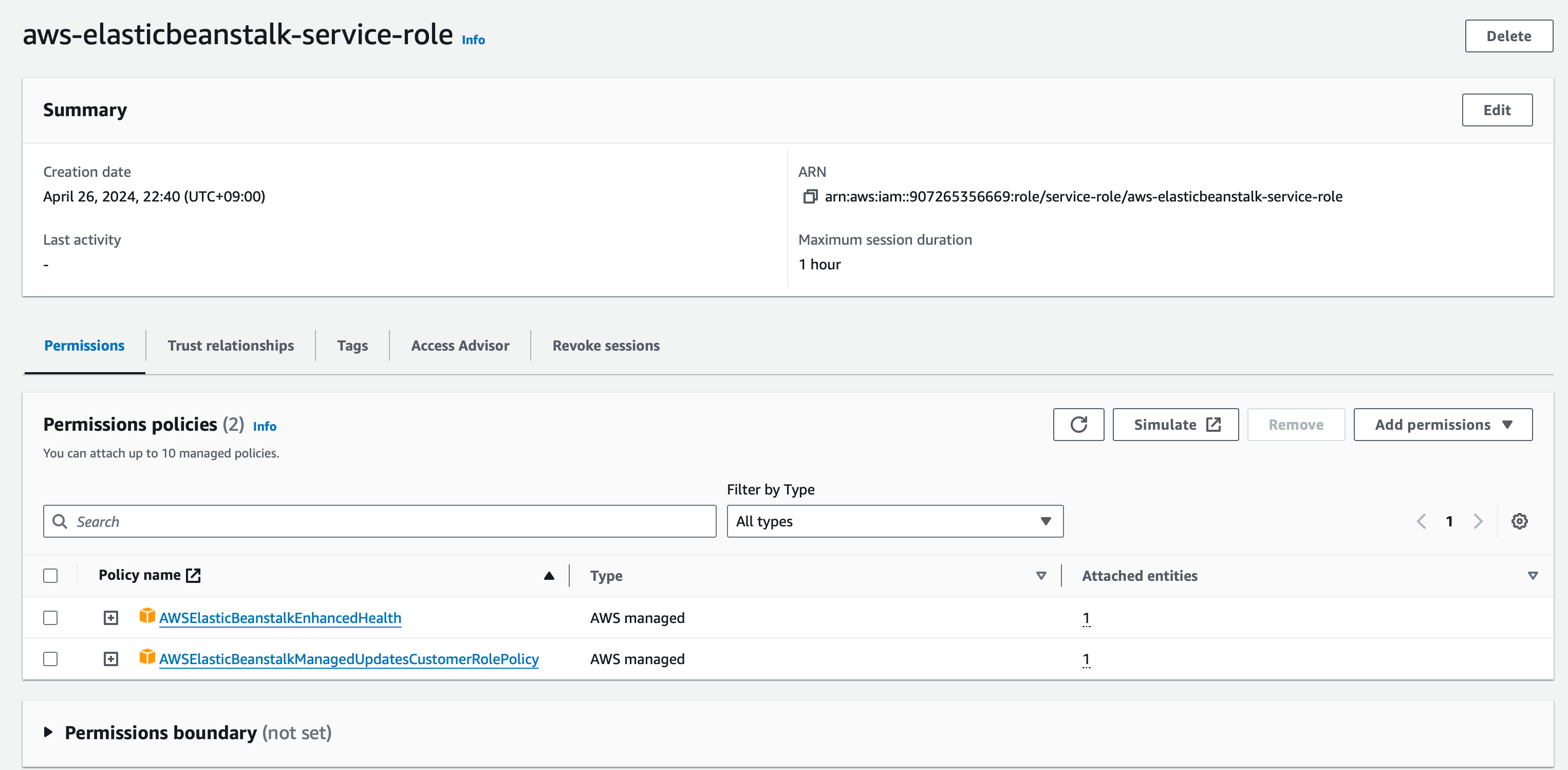Expand the Permissions boundary section
The image size is (1568, 770).
49,732
